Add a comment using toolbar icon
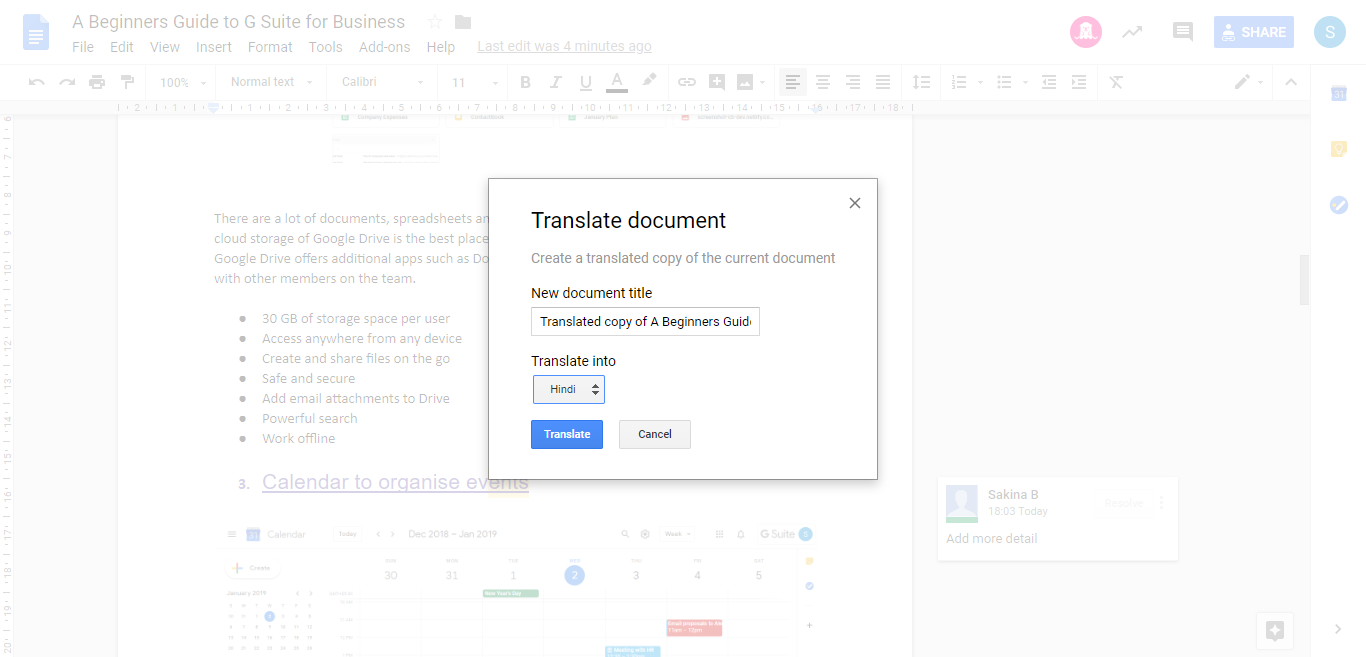Image resolution: width=1366 pixels, height=657 pixels. 717,82
